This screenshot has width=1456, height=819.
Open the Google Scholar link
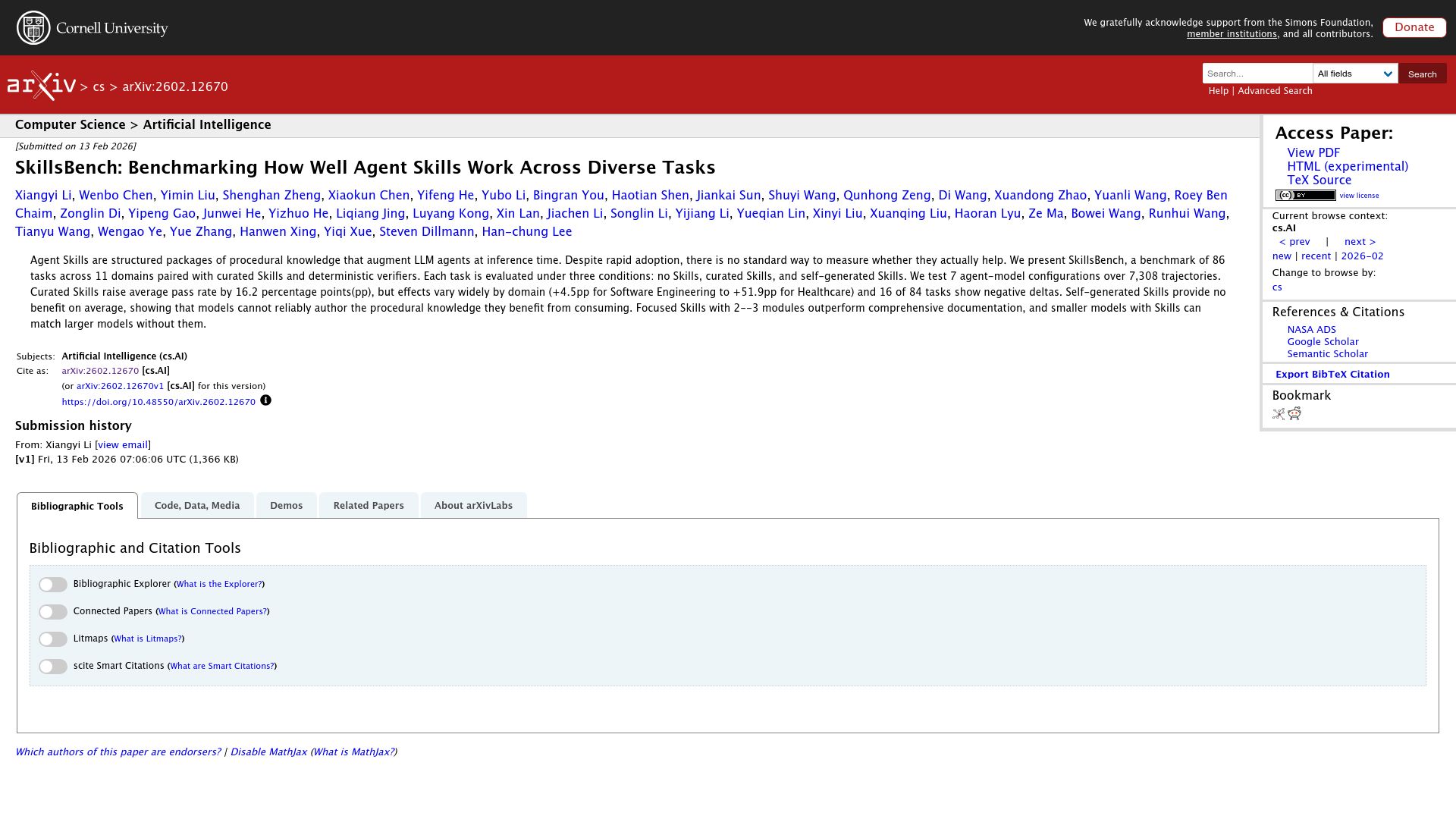tap(1323, 342)
